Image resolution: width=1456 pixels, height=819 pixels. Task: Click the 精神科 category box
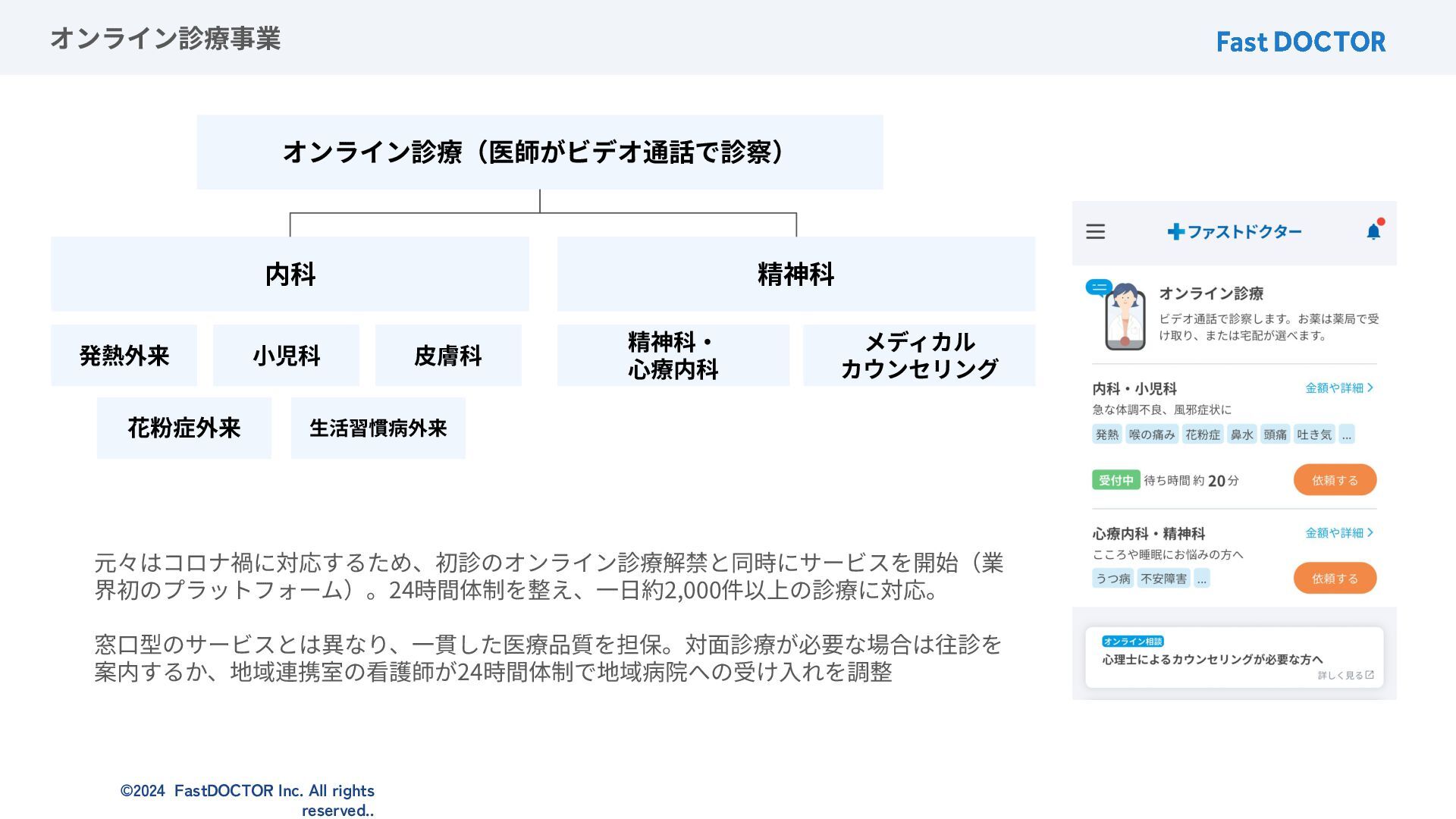(x=795, y=274)
